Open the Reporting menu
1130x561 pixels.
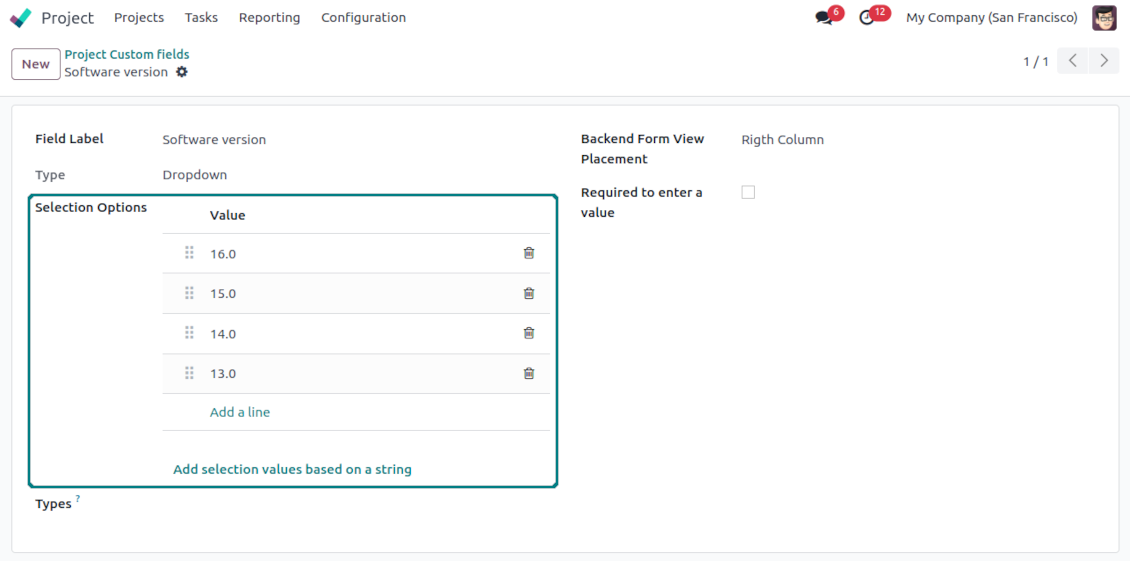coord(269,18)
